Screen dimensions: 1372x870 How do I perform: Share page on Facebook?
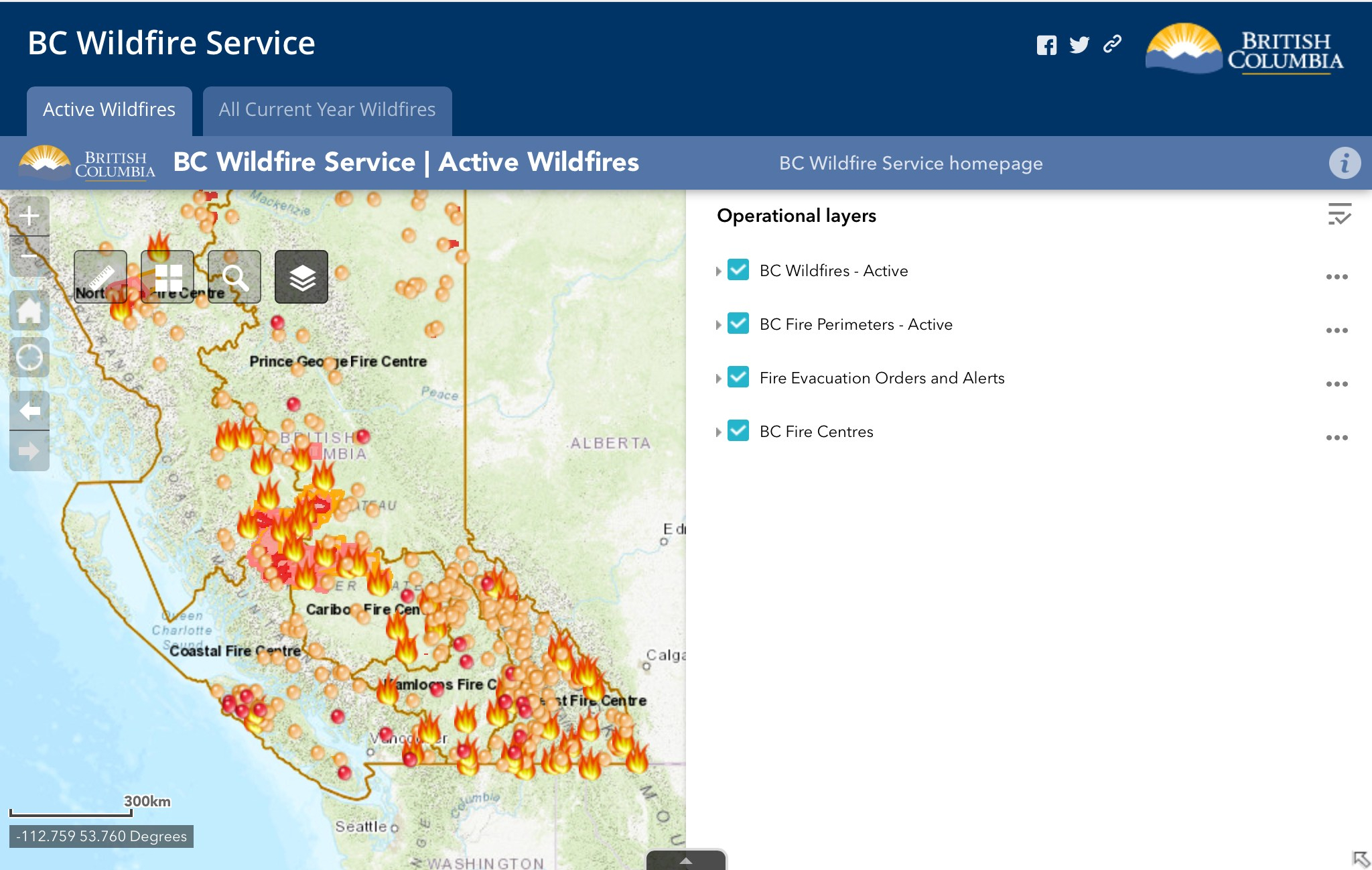pos(1046,45)
